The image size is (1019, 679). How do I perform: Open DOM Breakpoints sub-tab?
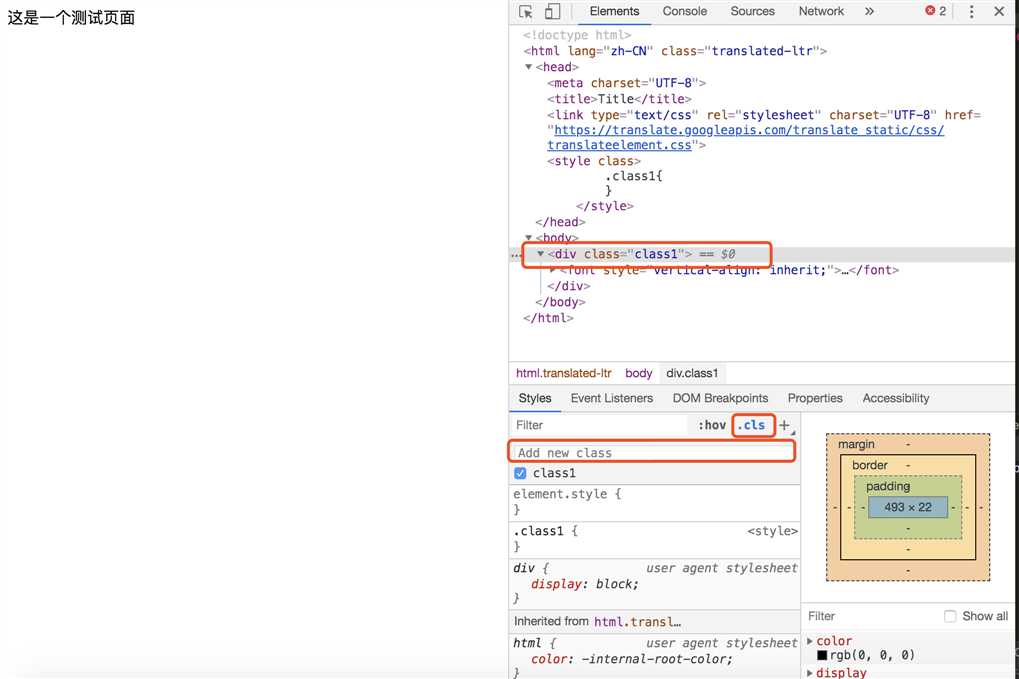tap(720, 398)
